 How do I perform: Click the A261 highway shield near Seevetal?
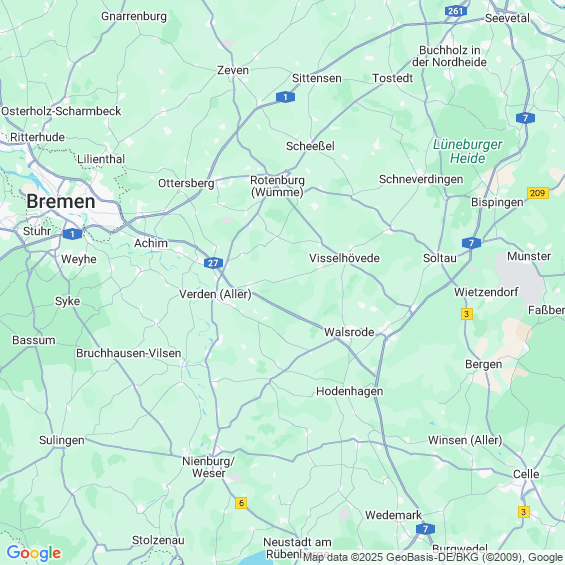click(455, 11)
